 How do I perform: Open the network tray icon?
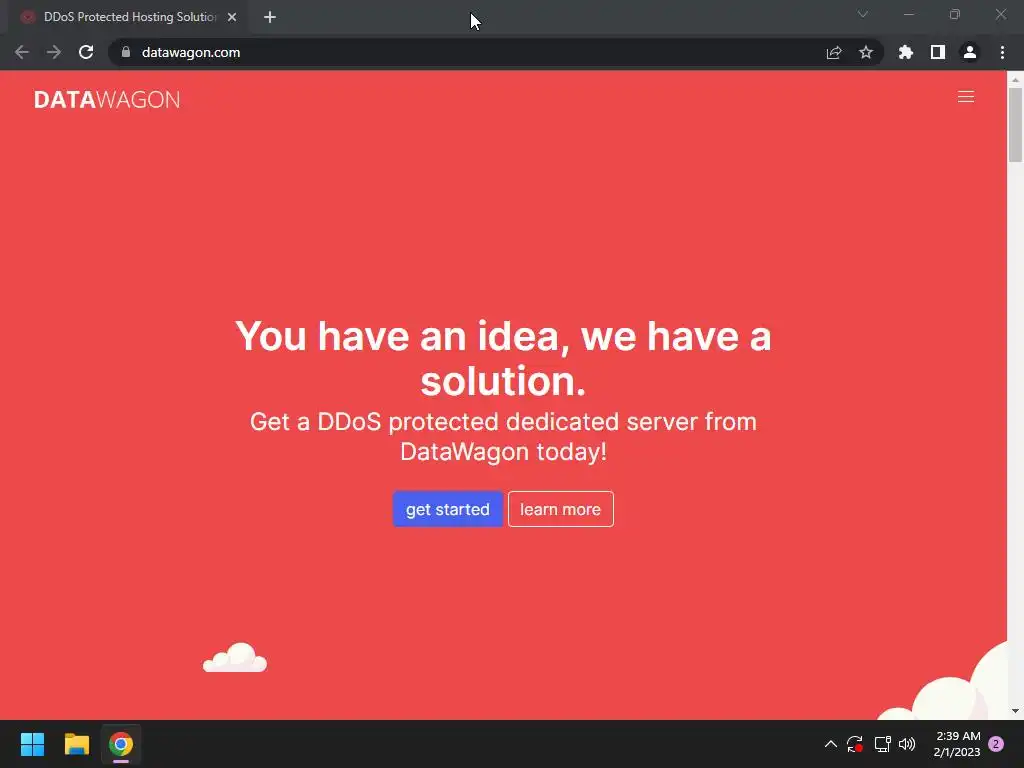[x=882, y=744]
